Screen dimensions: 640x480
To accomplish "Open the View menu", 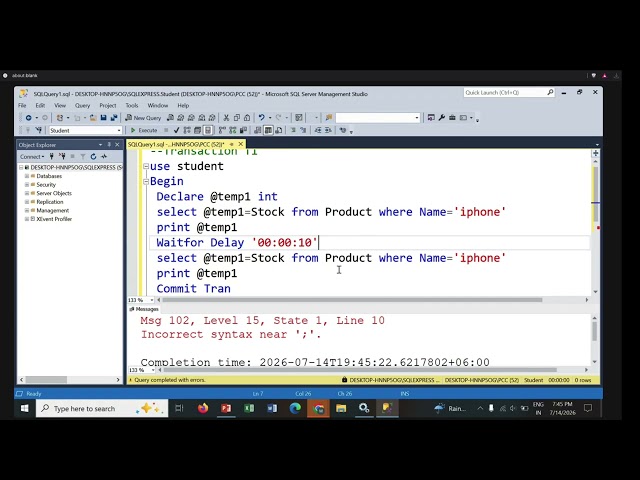I will [60, 105].
